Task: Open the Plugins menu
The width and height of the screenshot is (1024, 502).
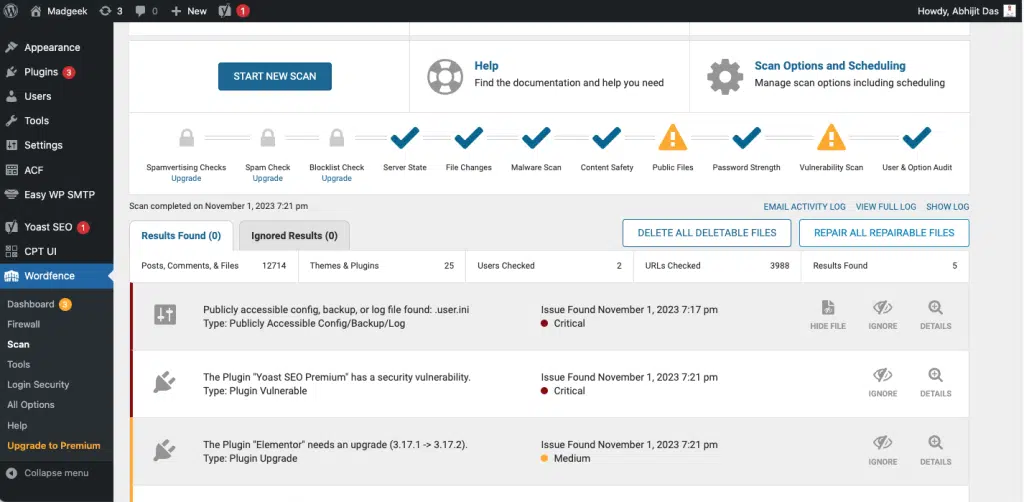Action: (x=41, y=72)
